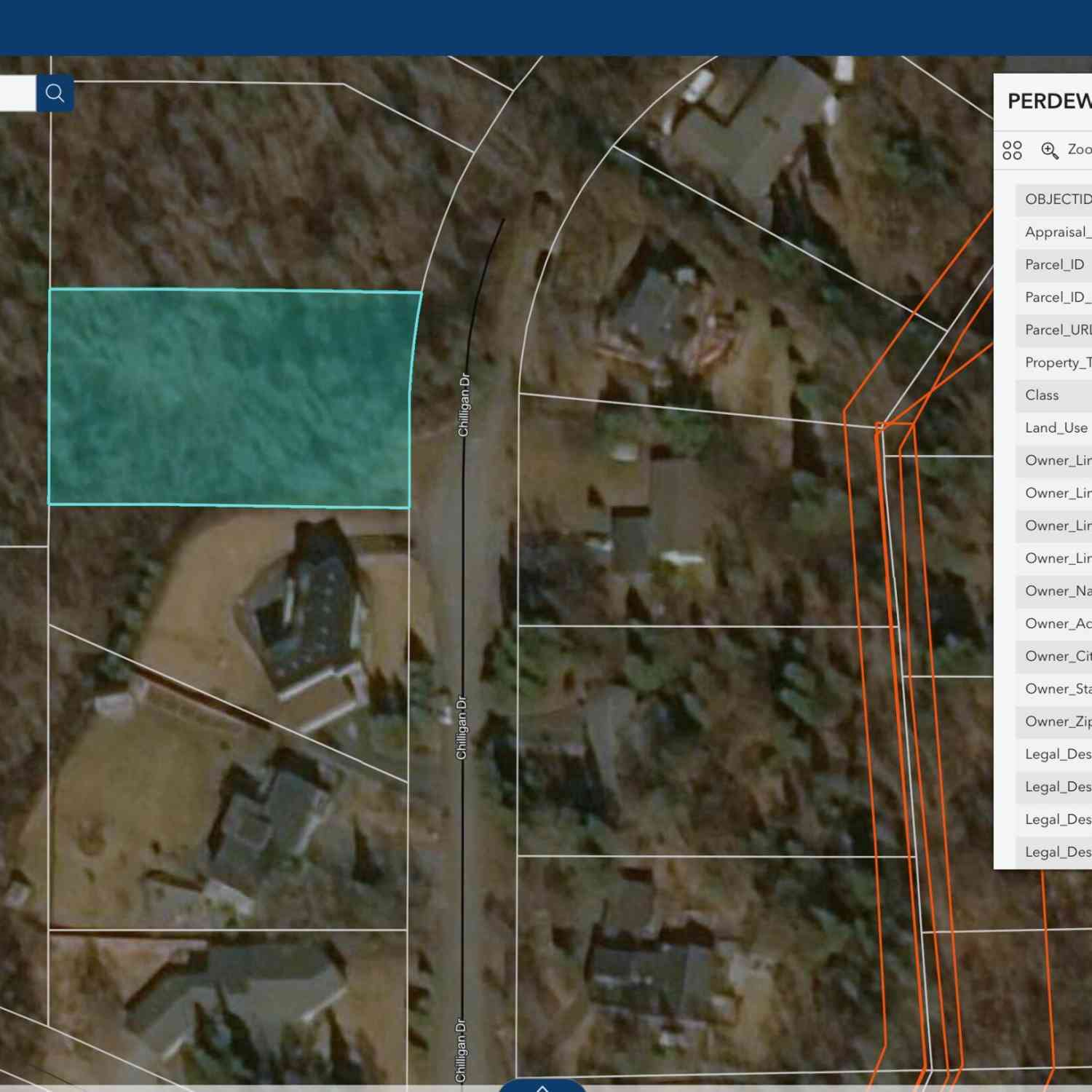
Task: Expand the bottom panel chevron handle
Action: coord(542,1086)
